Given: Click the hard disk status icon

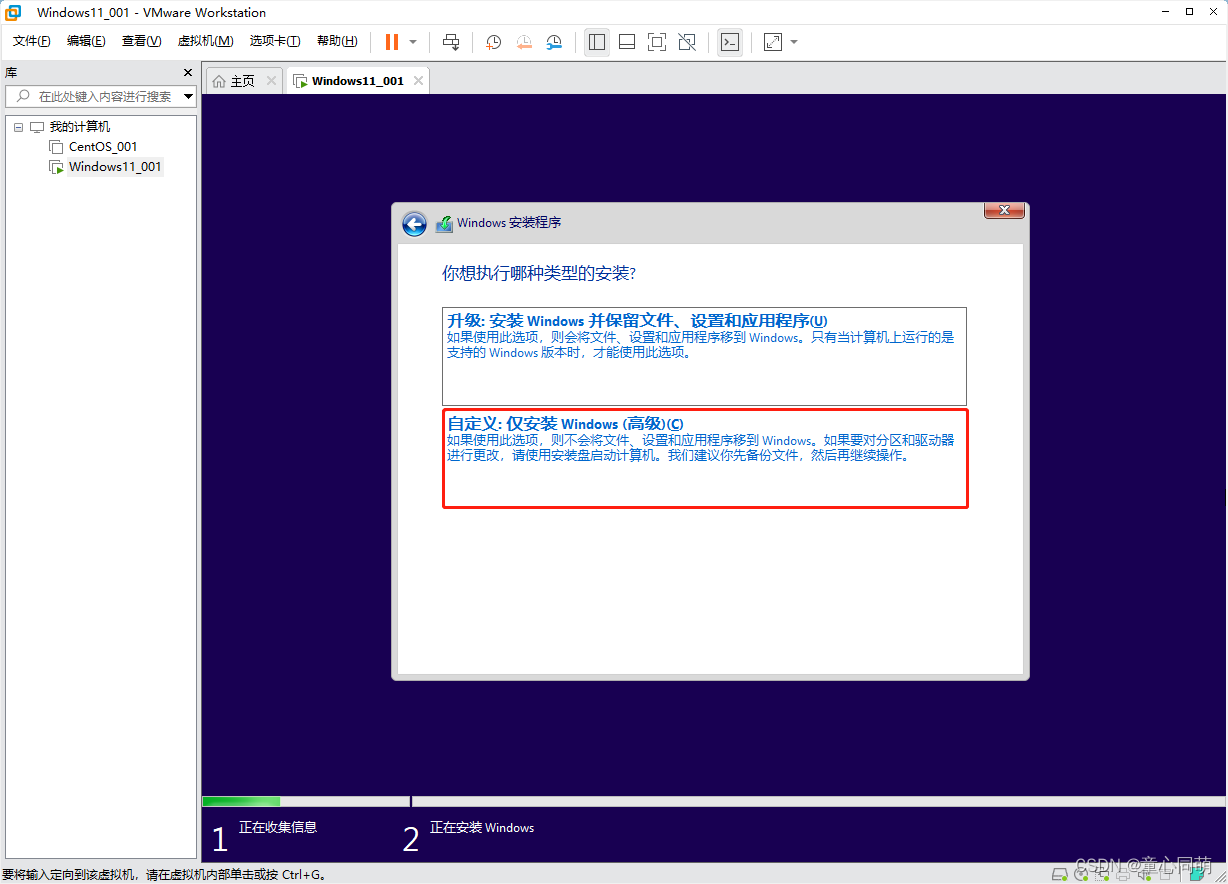Looking at the screenshot, I should (1060, 873).
